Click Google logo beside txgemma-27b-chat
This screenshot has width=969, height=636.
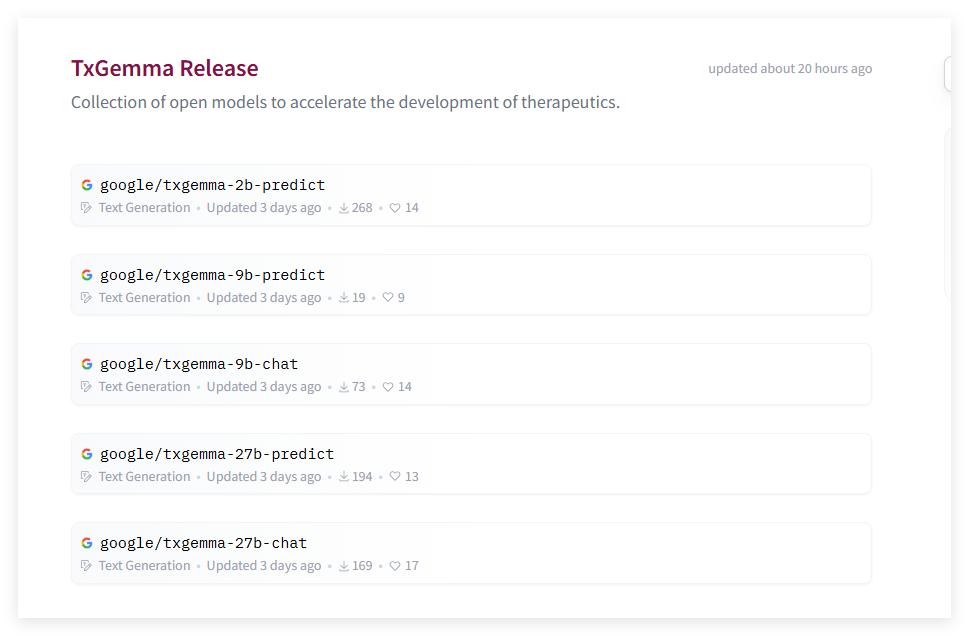click(x=87, y=543)
